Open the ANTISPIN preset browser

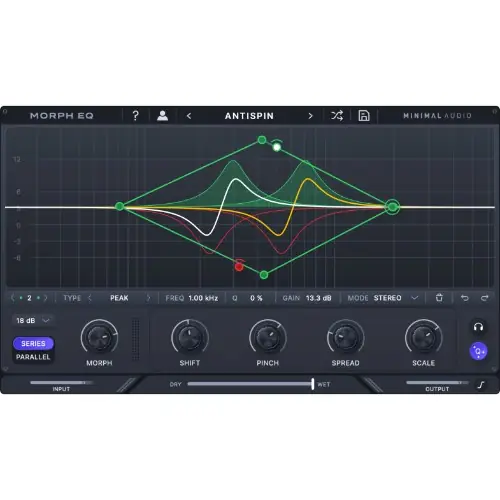point(249,116)
